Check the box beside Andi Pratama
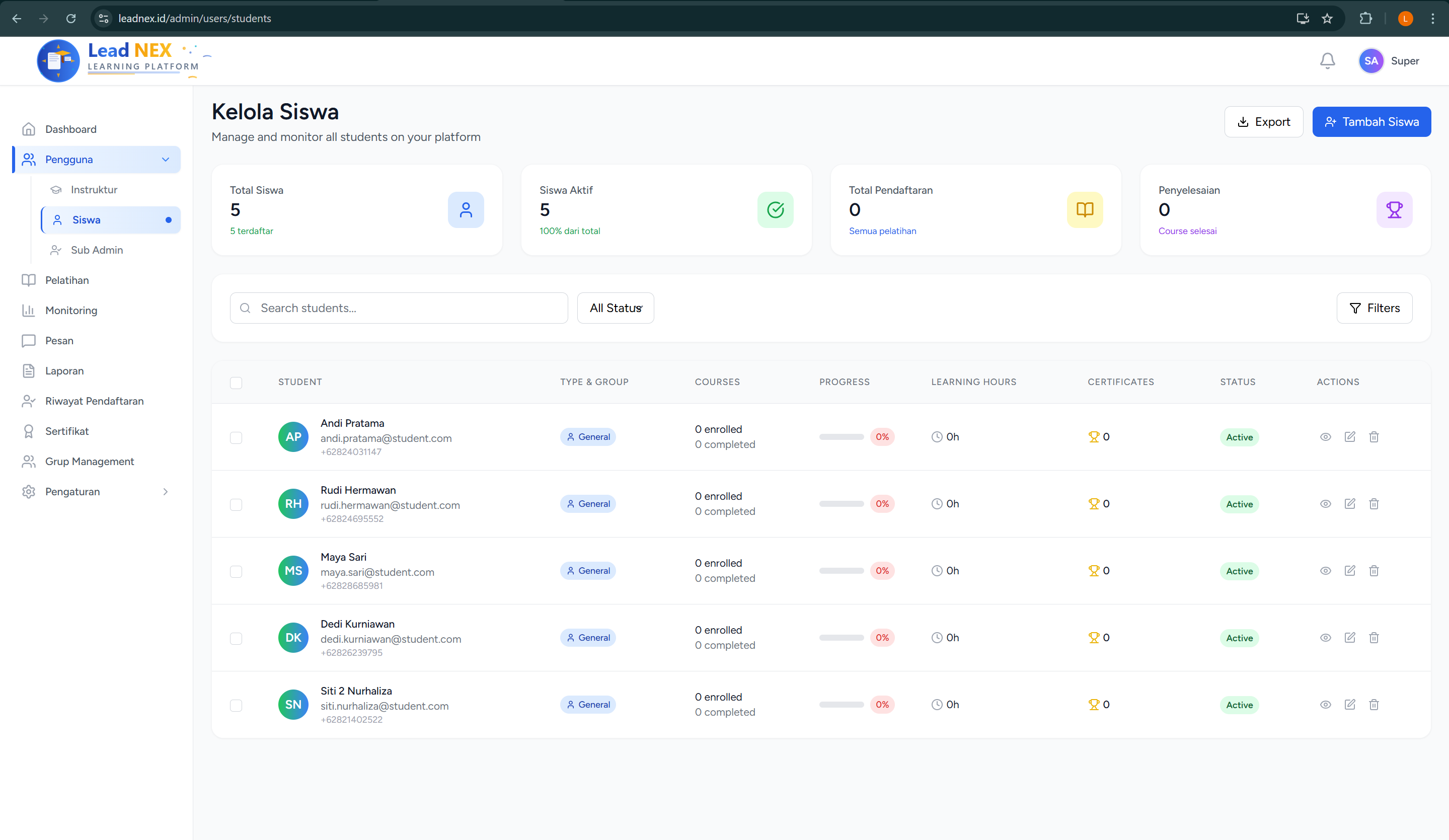Viewport: 1449px width, 840px height. tap(236, 437)
